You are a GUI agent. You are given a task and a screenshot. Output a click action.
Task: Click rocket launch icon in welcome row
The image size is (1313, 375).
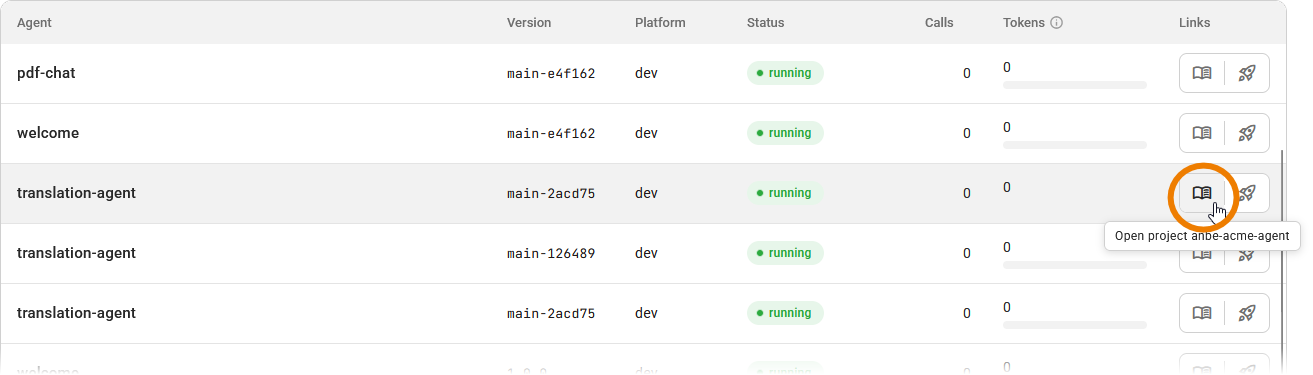[x=1247, y=133]
